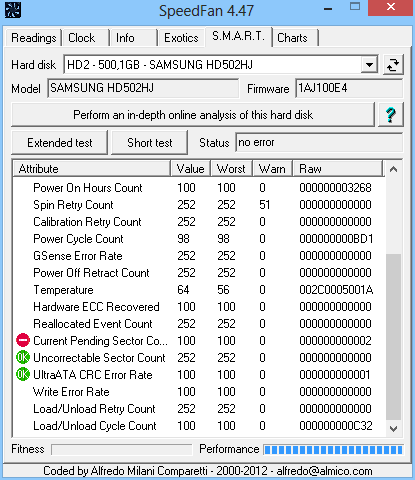Viewport: 415px width, 480px height.
Task: Select the UltraATA CRC Error Rate label
Action: 93,375
